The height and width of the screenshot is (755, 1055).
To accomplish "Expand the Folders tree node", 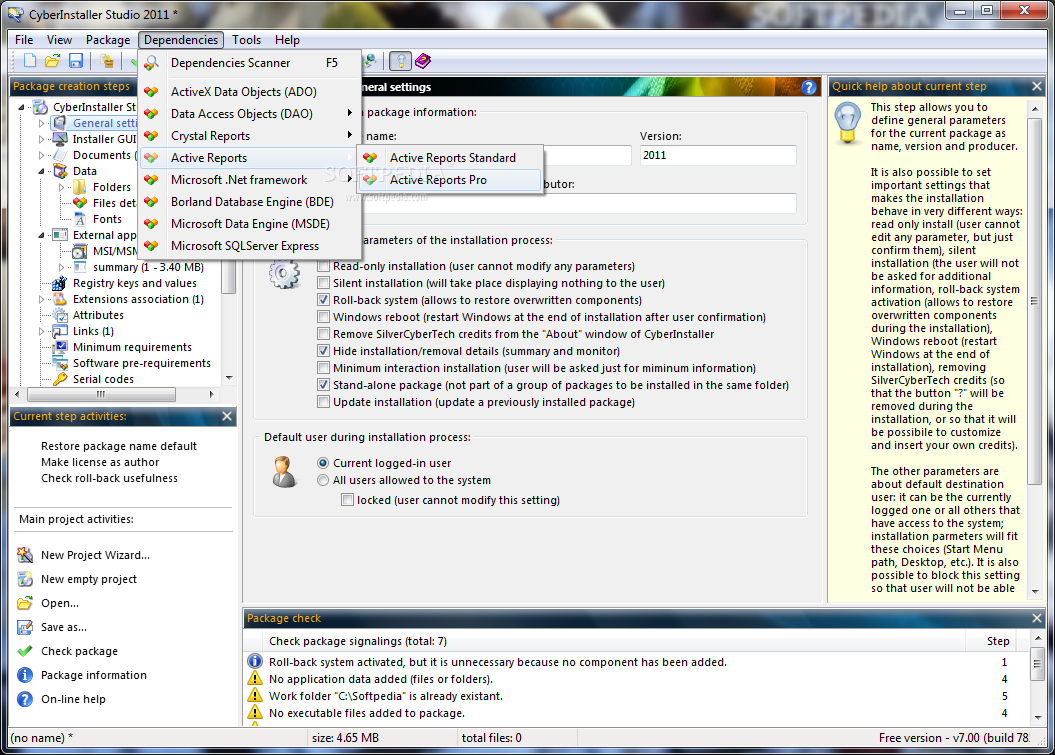I will click(x=62, y=187).
